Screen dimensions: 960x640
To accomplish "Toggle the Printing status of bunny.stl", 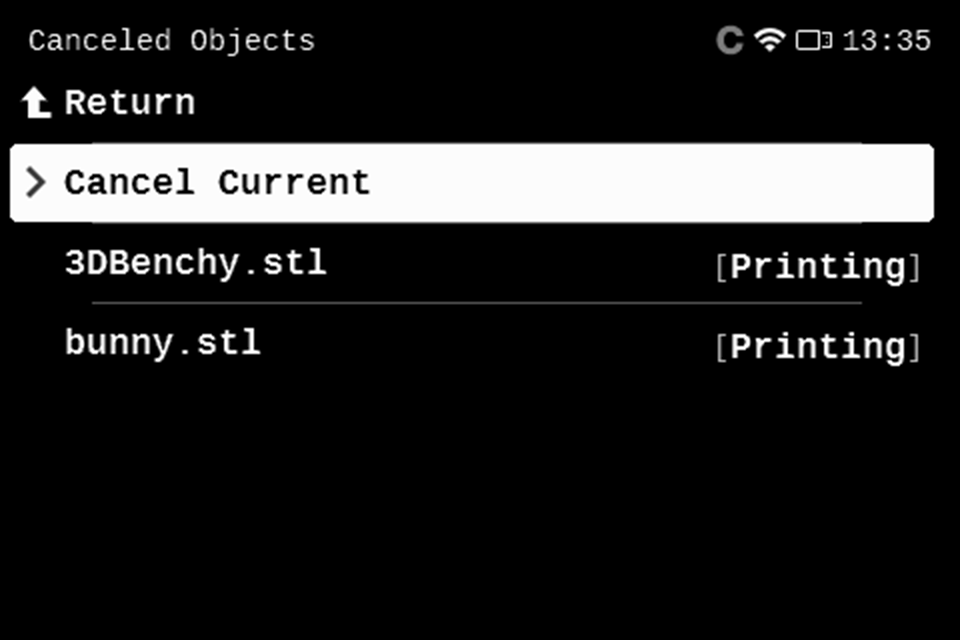I will [x=817, y=347].
